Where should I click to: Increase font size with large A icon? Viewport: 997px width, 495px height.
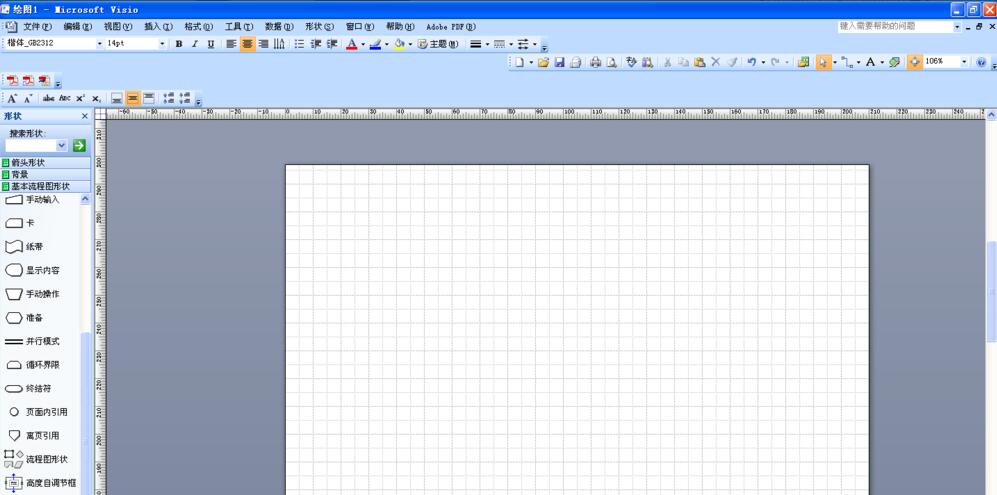(12, 99)
